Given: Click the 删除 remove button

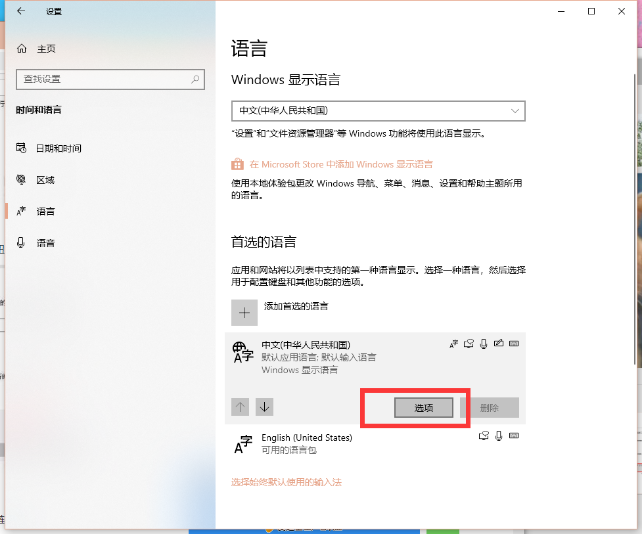Looking at the screenshot, I should [x=489, y=408].
